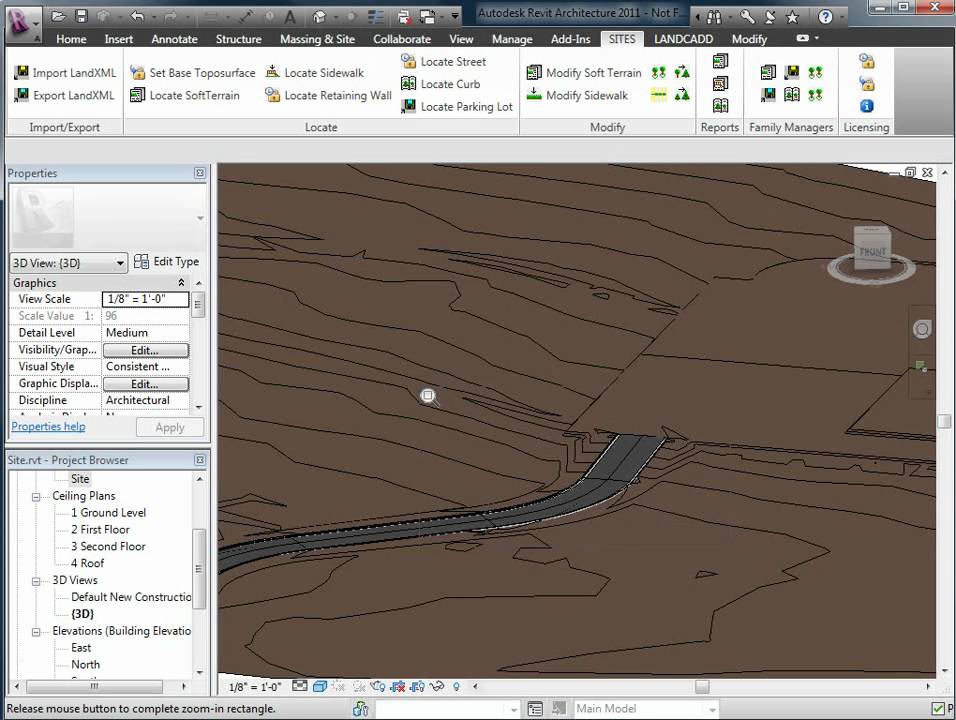Click the bottom book icon in Reports panel
The image size is (956, 720).
point(720,106)
